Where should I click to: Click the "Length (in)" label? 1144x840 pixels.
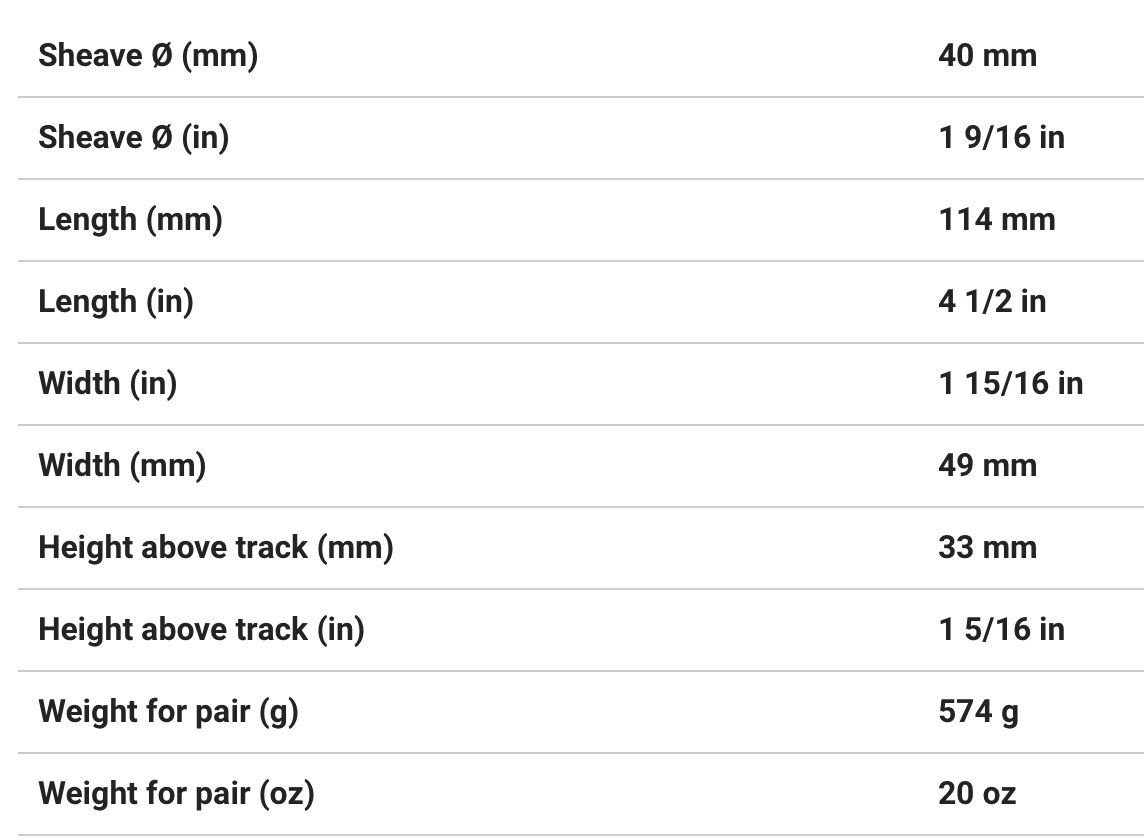tap(116, 302)
